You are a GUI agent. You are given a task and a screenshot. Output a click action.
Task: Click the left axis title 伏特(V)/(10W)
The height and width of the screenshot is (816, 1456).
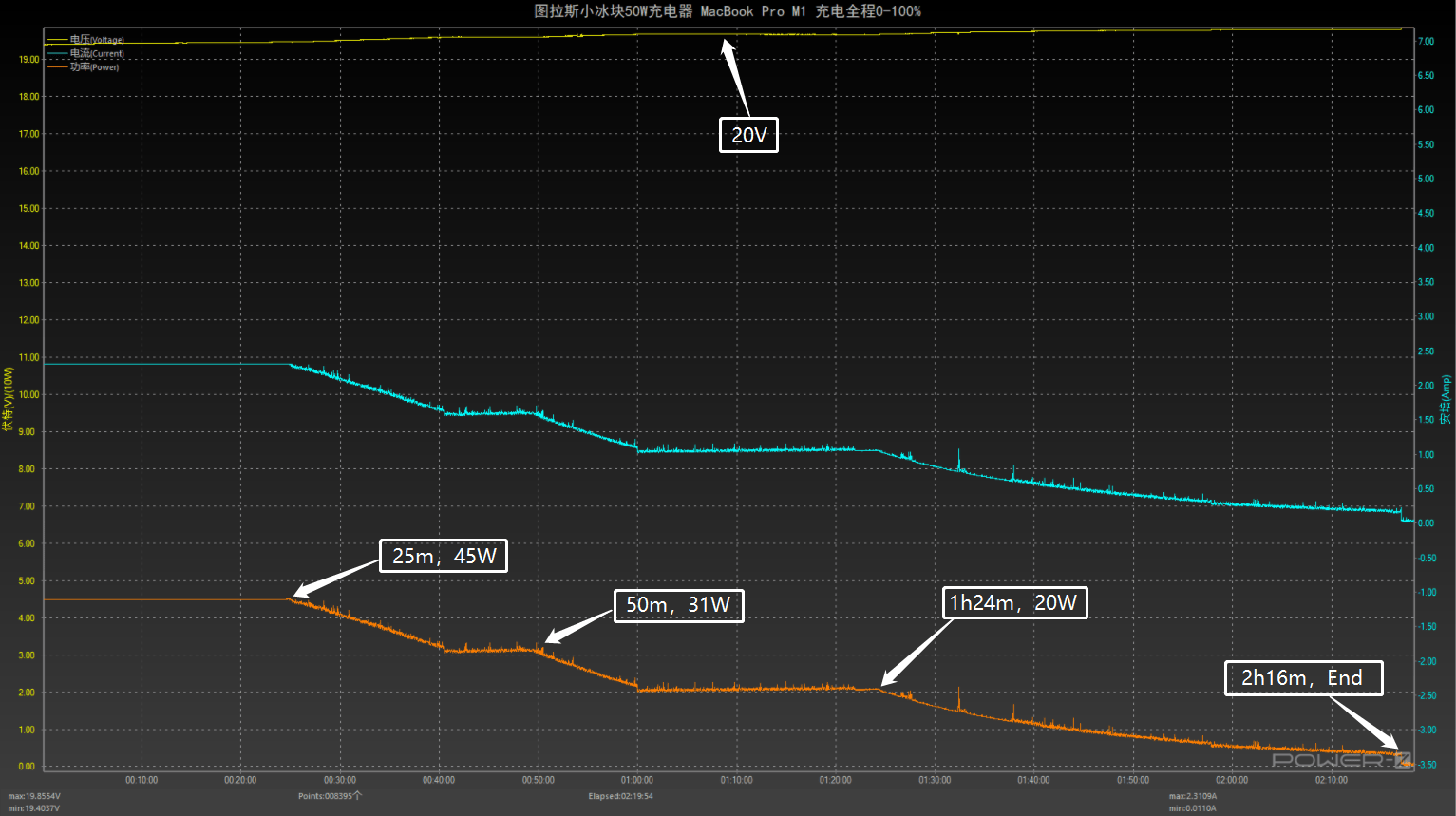(x=8, y=399)
